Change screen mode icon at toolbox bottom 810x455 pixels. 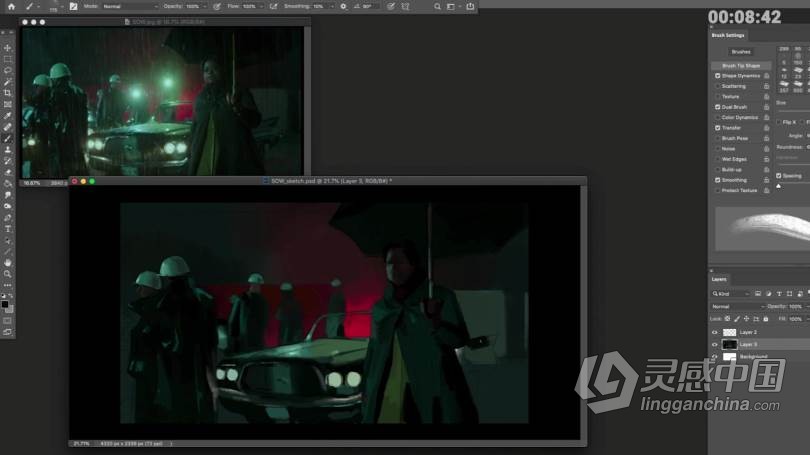pyautogui.click(x=7, y=332)
